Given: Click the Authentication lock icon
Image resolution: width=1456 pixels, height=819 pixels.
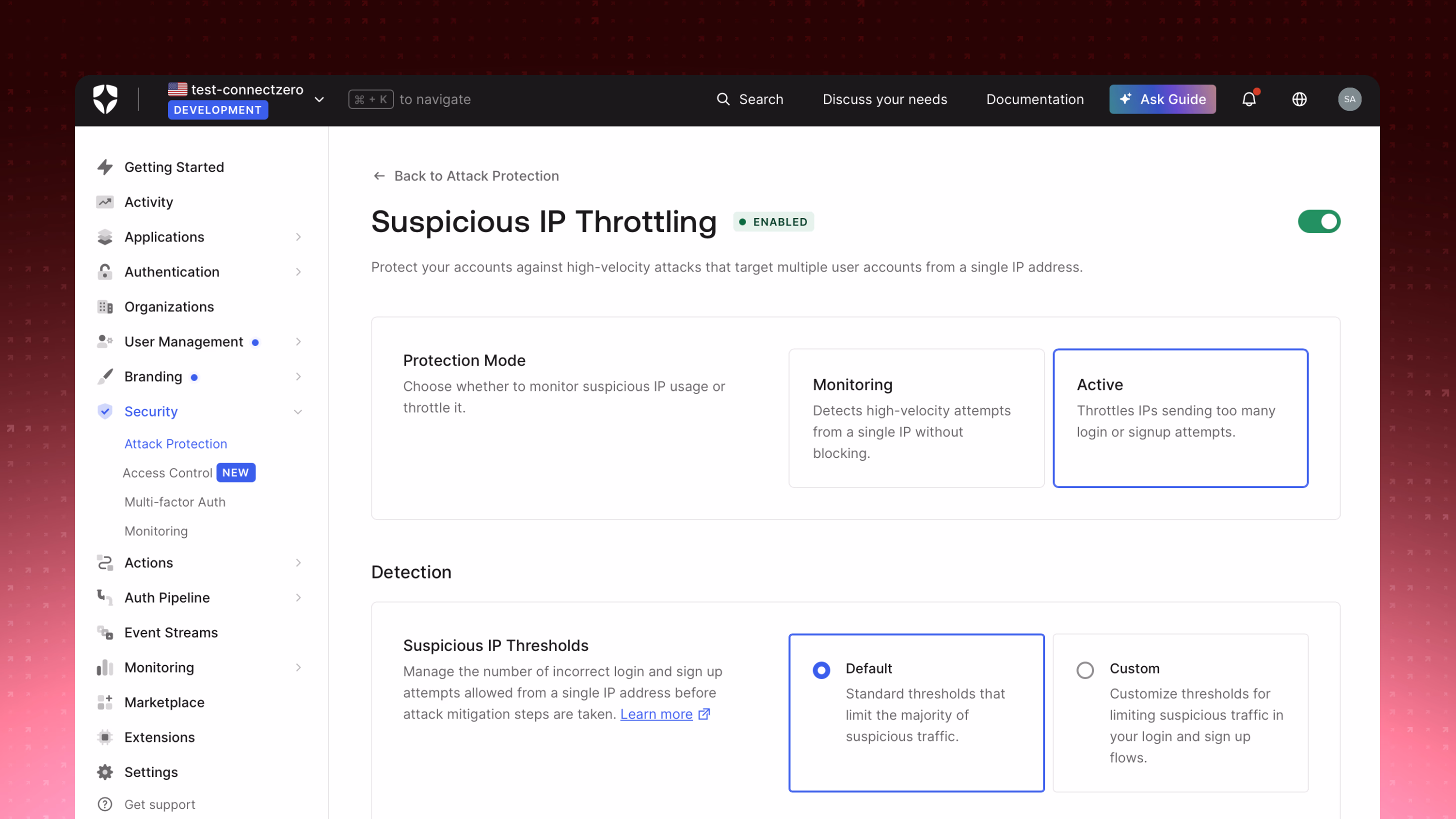Looking at the screenshot, I should pyautogui.click(x=104, y=272).
